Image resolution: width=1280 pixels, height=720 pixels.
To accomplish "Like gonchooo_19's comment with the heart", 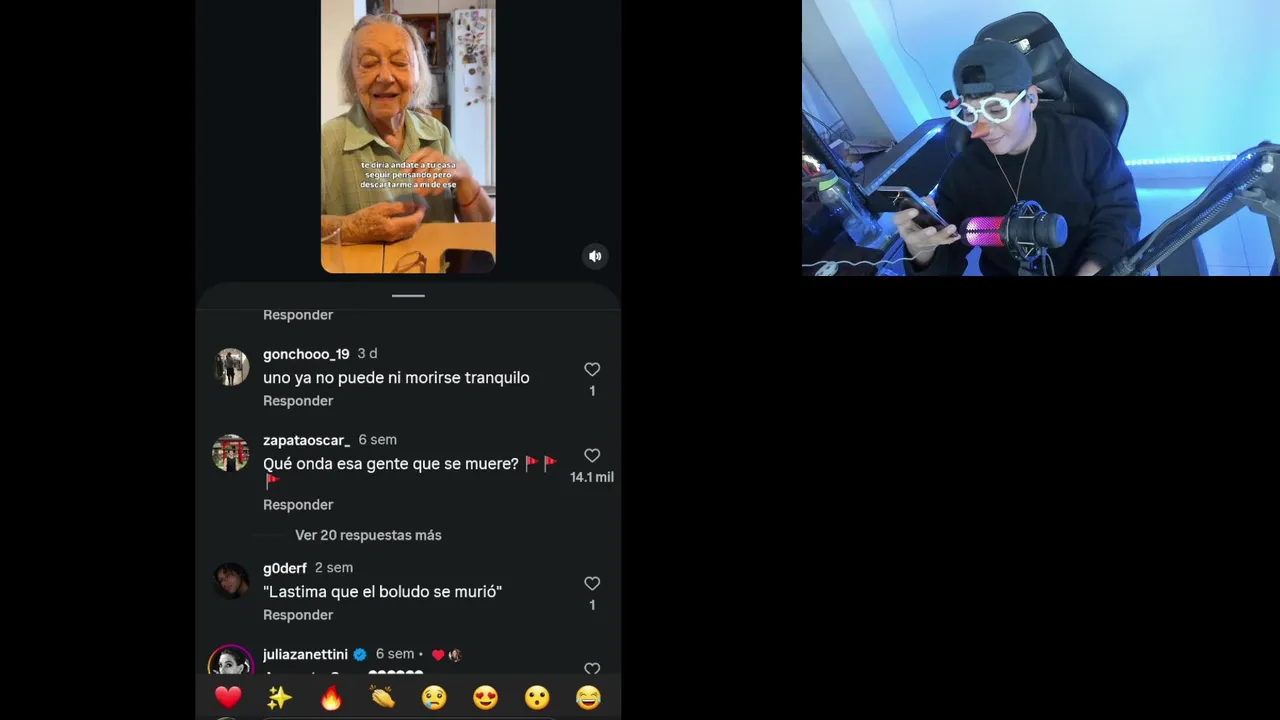I will [592, 369].
